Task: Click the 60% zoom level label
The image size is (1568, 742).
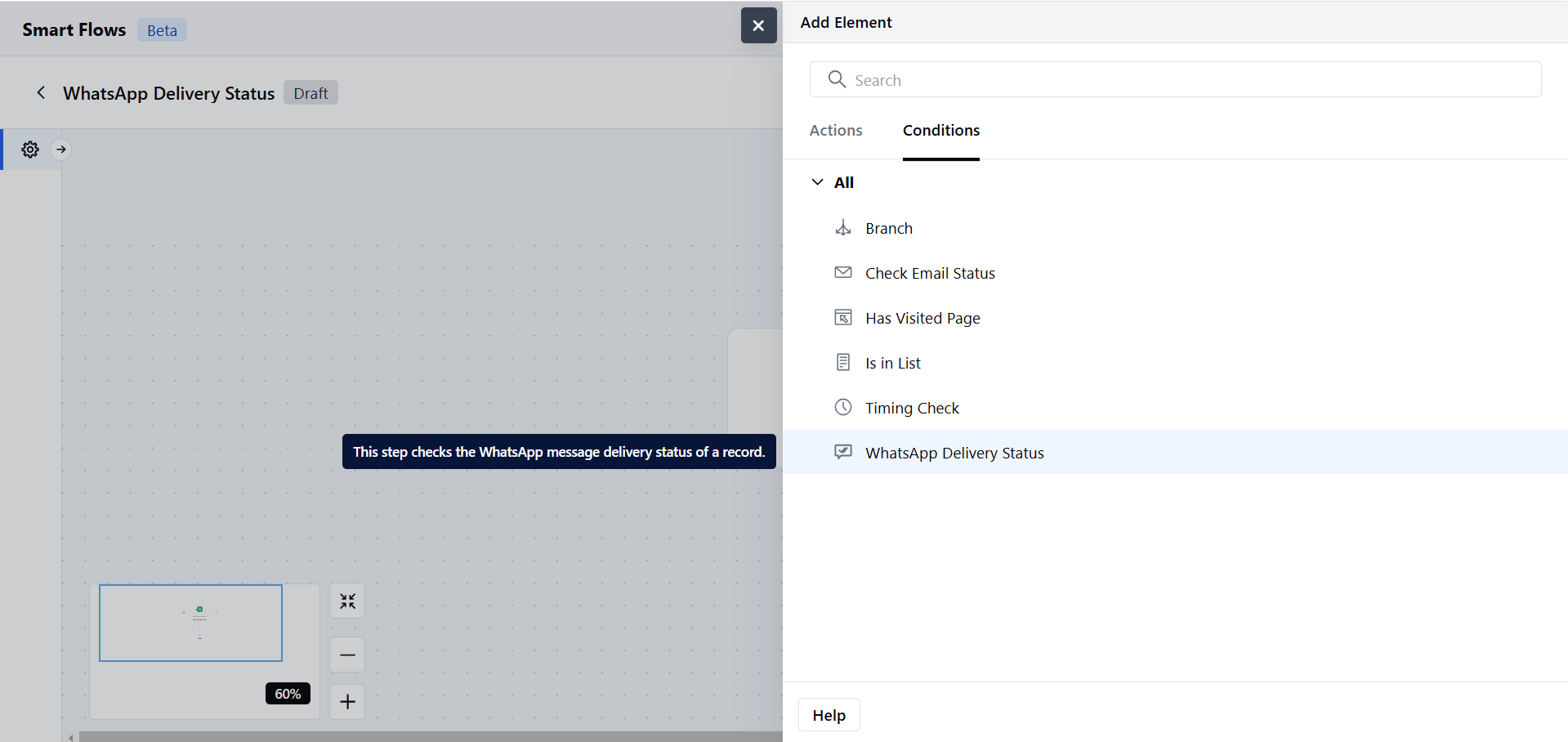Action: click(288, 693)
